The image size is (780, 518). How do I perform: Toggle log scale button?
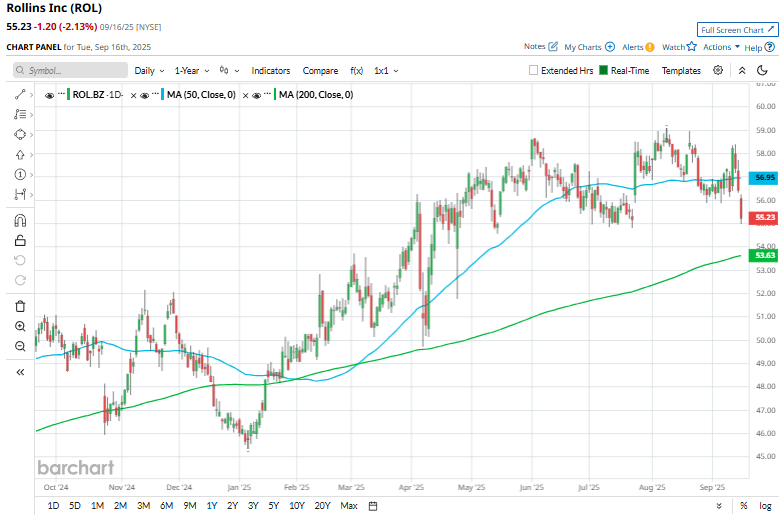coord(765,506)
